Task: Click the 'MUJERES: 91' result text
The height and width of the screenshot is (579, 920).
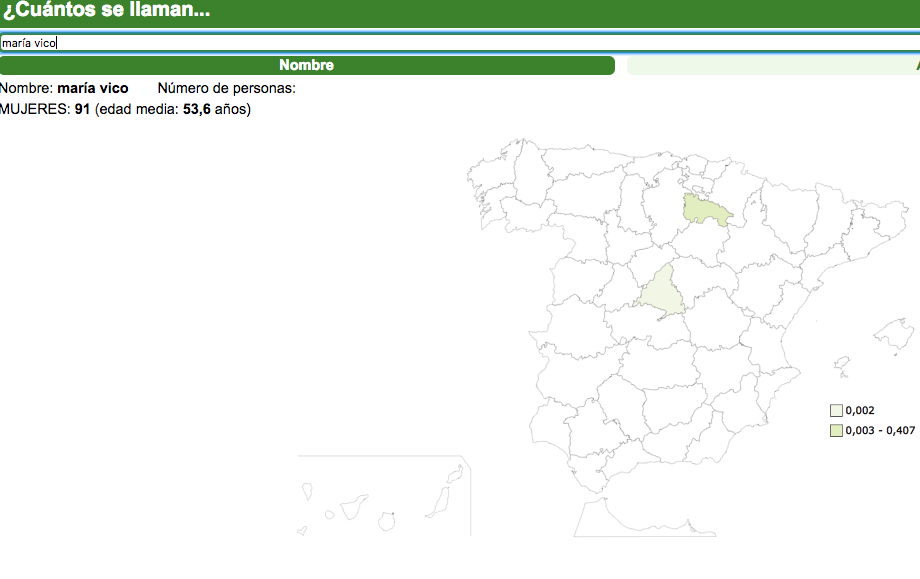Action: [45, 109]
